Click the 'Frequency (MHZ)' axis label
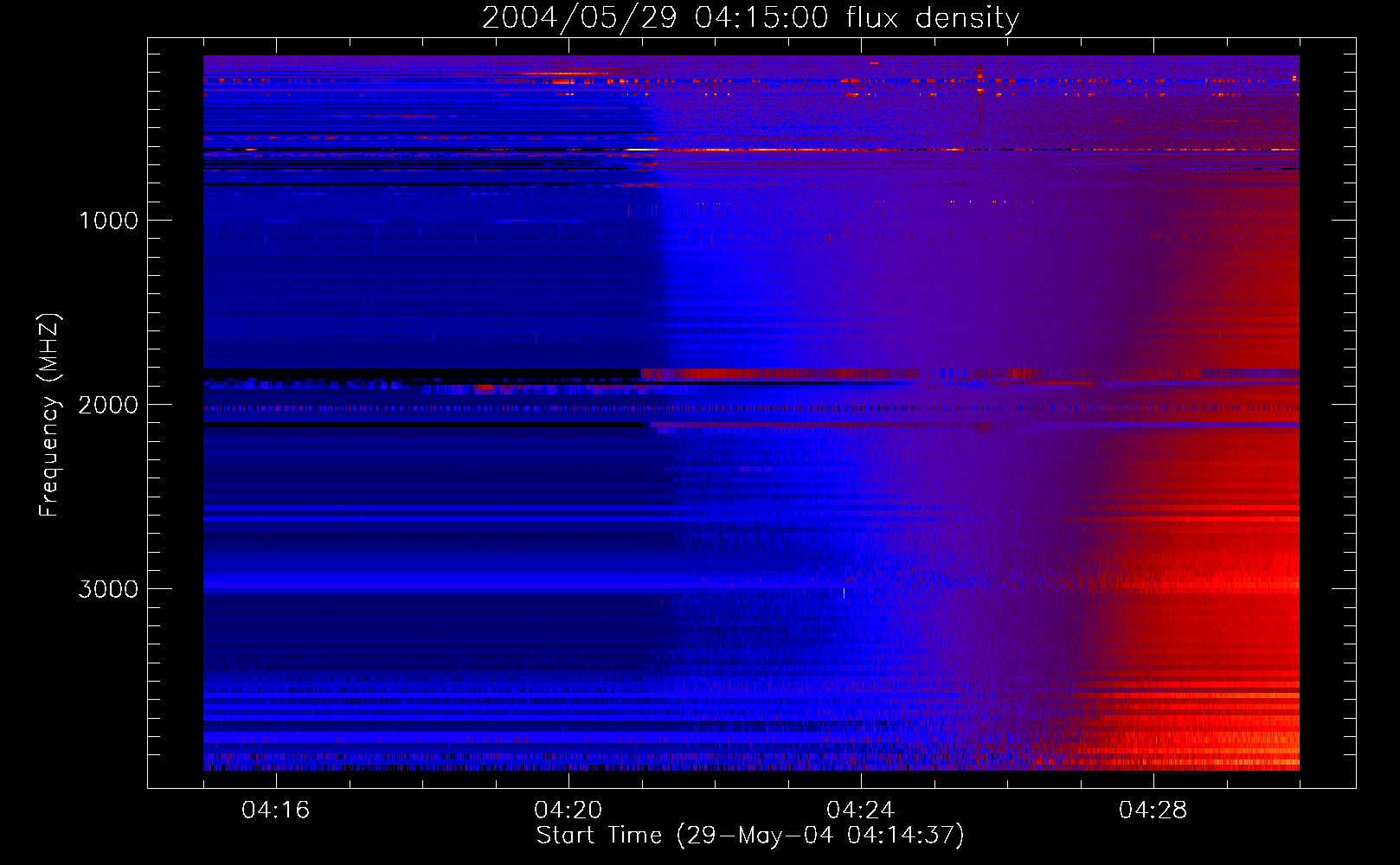Viewport: 1400px width, 865px height. point(49,415)
